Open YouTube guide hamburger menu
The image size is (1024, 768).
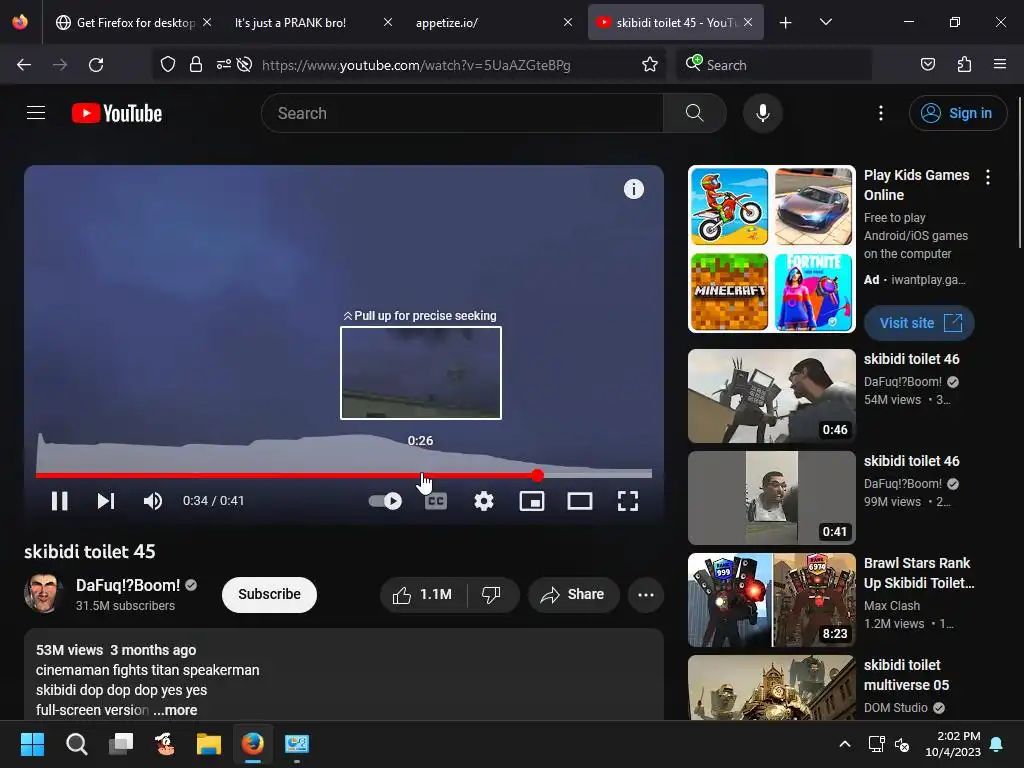point(36,113)
